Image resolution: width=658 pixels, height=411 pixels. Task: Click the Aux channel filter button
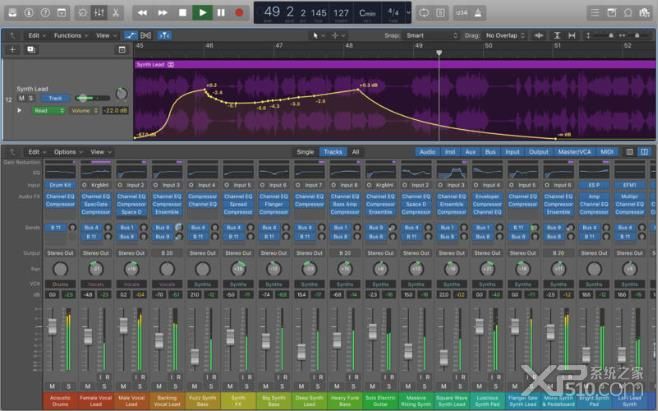tap(470, 152)
